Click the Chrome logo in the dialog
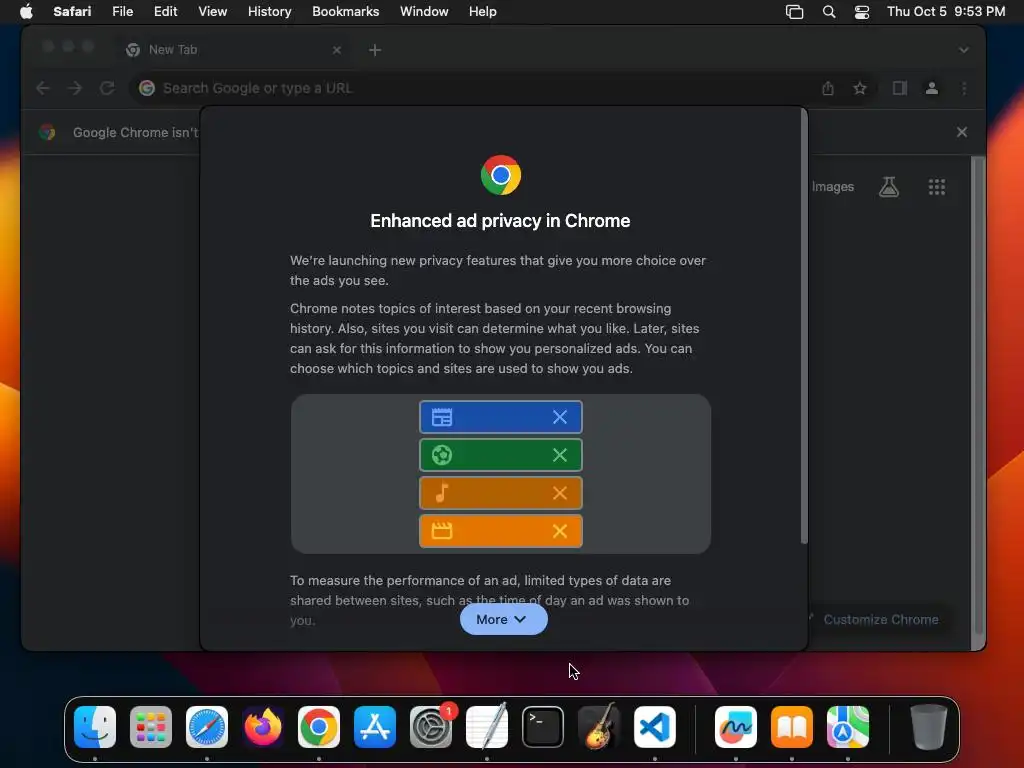 click(501, 175)
